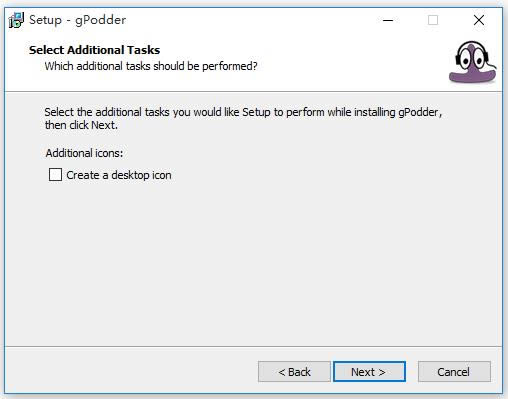Click the 'Select Additional Tasks' heading
Screen dimensions: 508x399
point(94,50)
